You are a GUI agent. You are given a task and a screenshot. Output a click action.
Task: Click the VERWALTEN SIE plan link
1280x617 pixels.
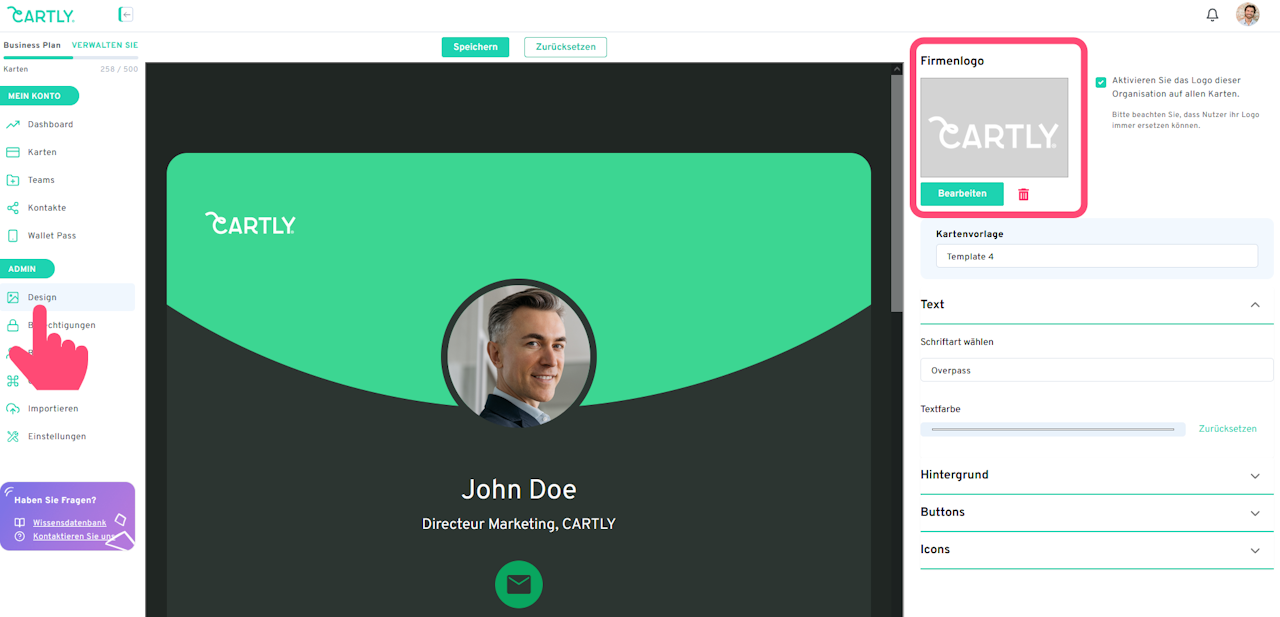pos(105,45)
